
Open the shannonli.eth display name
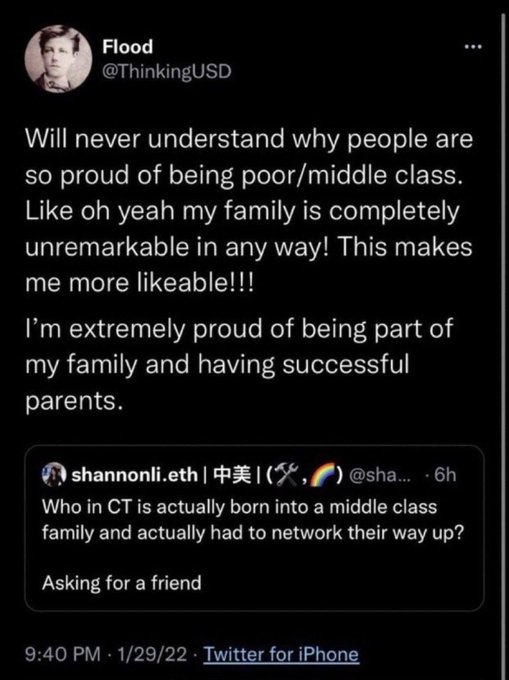click(x=135, y=474)
